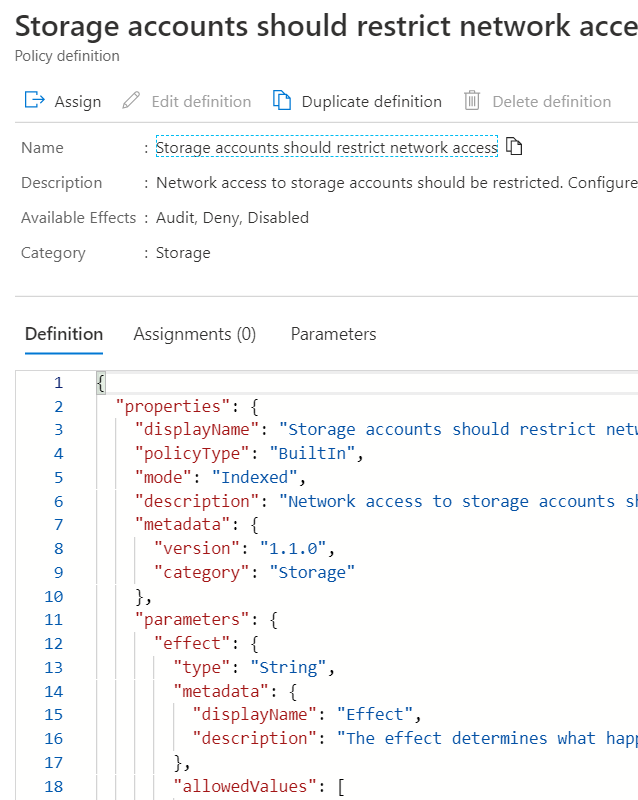
Task: Click the Available Effects text
Action: coord(79,217)
